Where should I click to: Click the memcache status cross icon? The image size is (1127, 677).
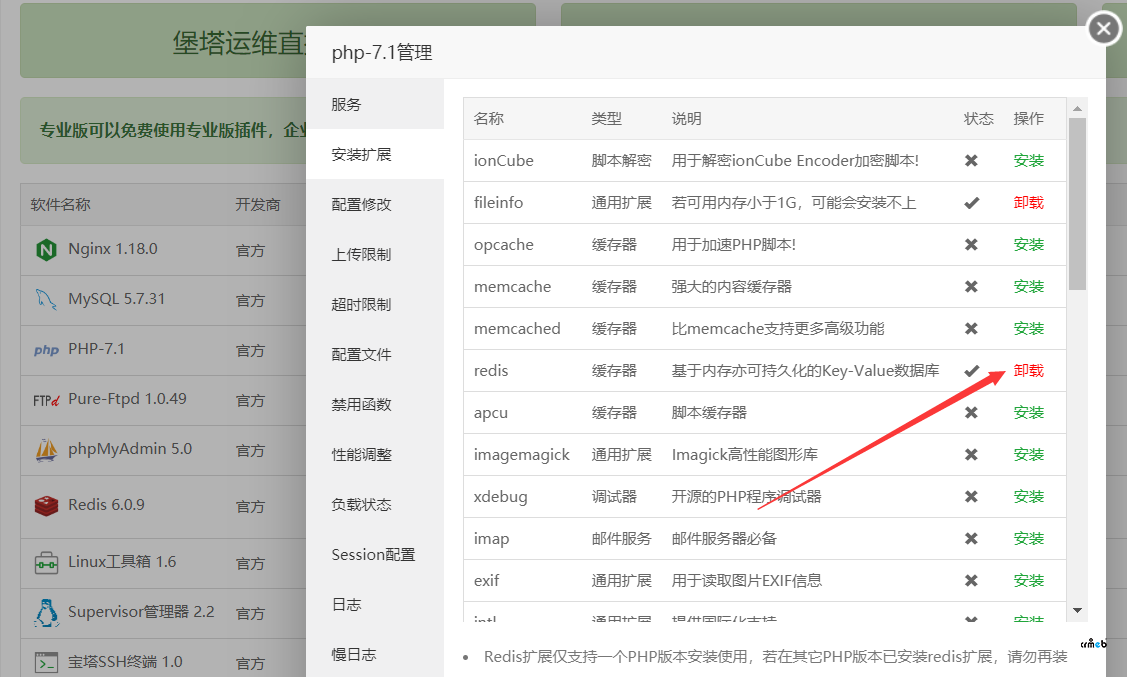(971, 287)
